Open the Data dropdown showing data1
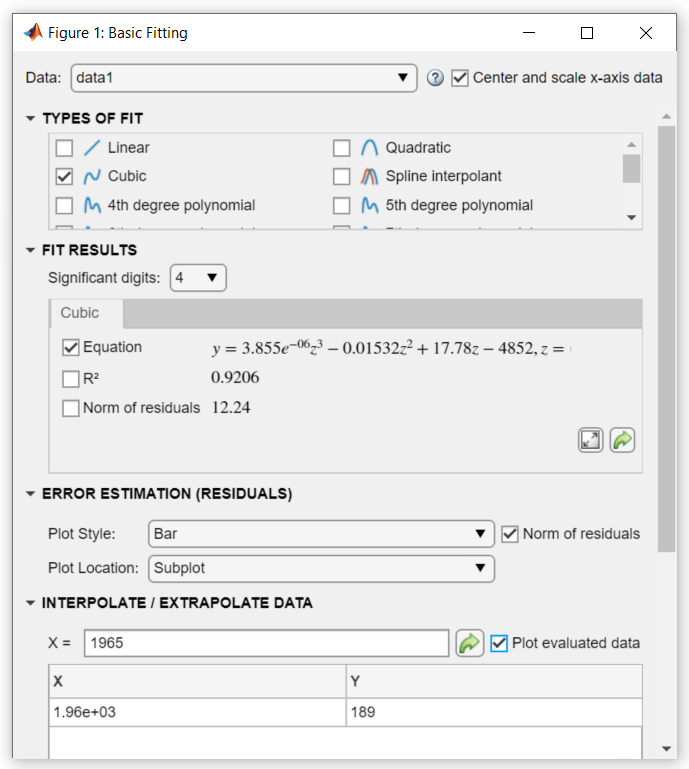 point(244,78)
